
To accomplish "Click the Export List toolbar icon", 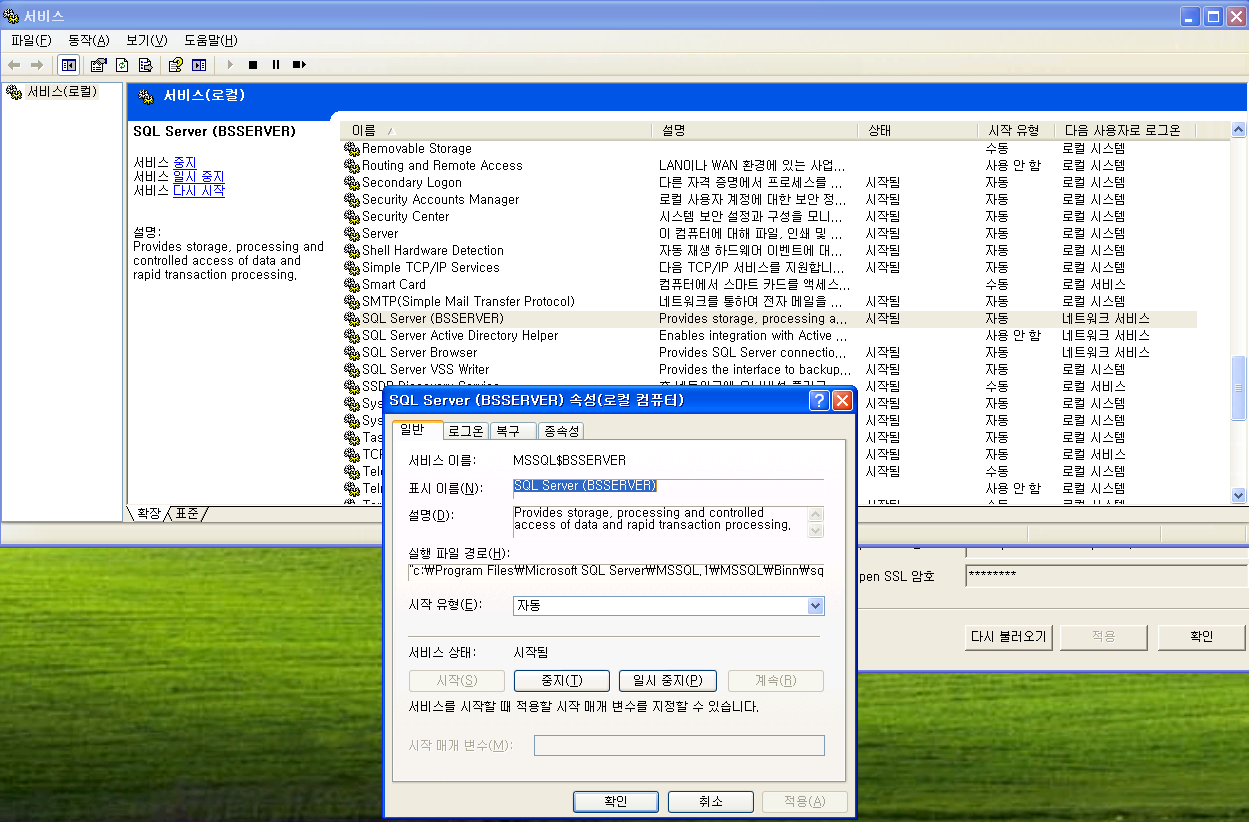I will (145, 65).
